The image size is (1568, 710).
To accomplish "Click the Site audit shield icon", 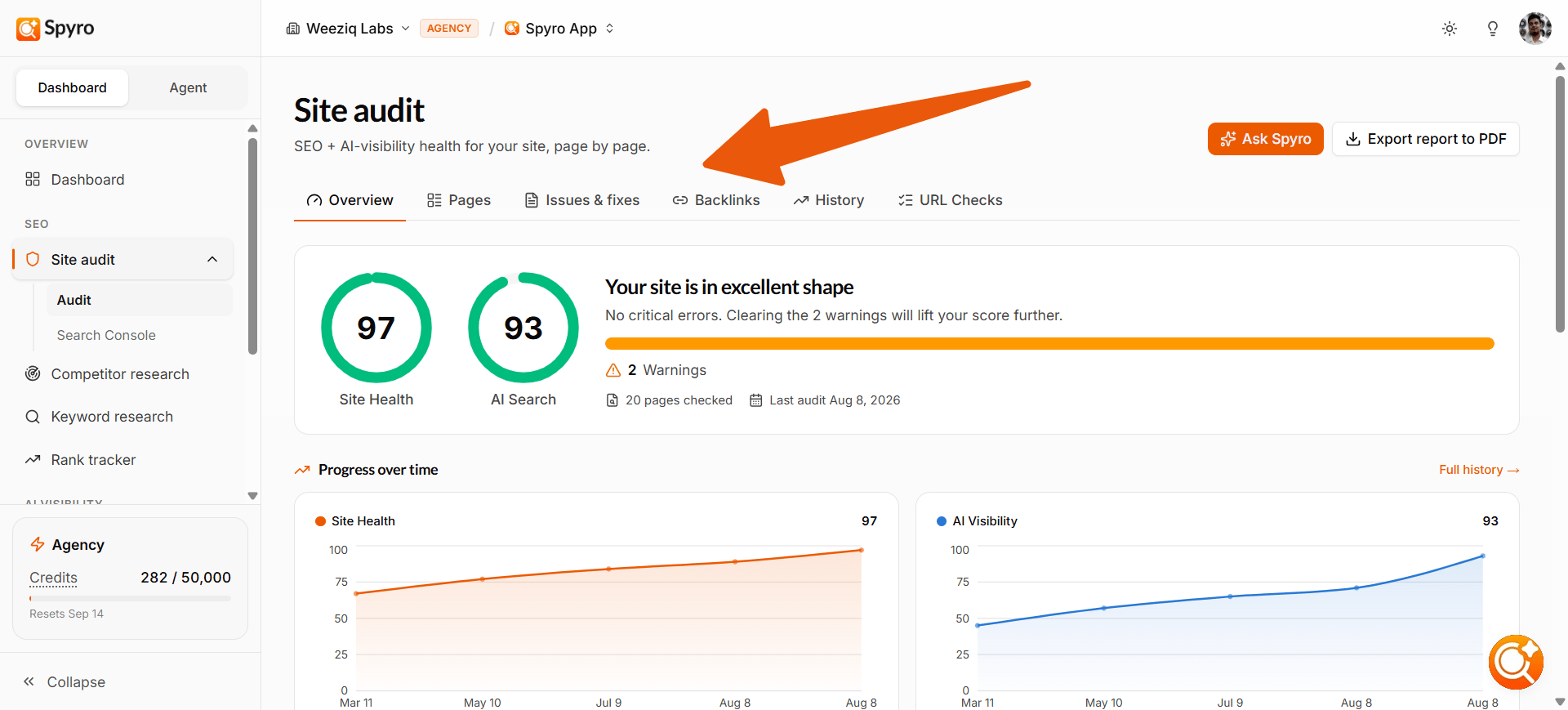I will coord(33,259).
